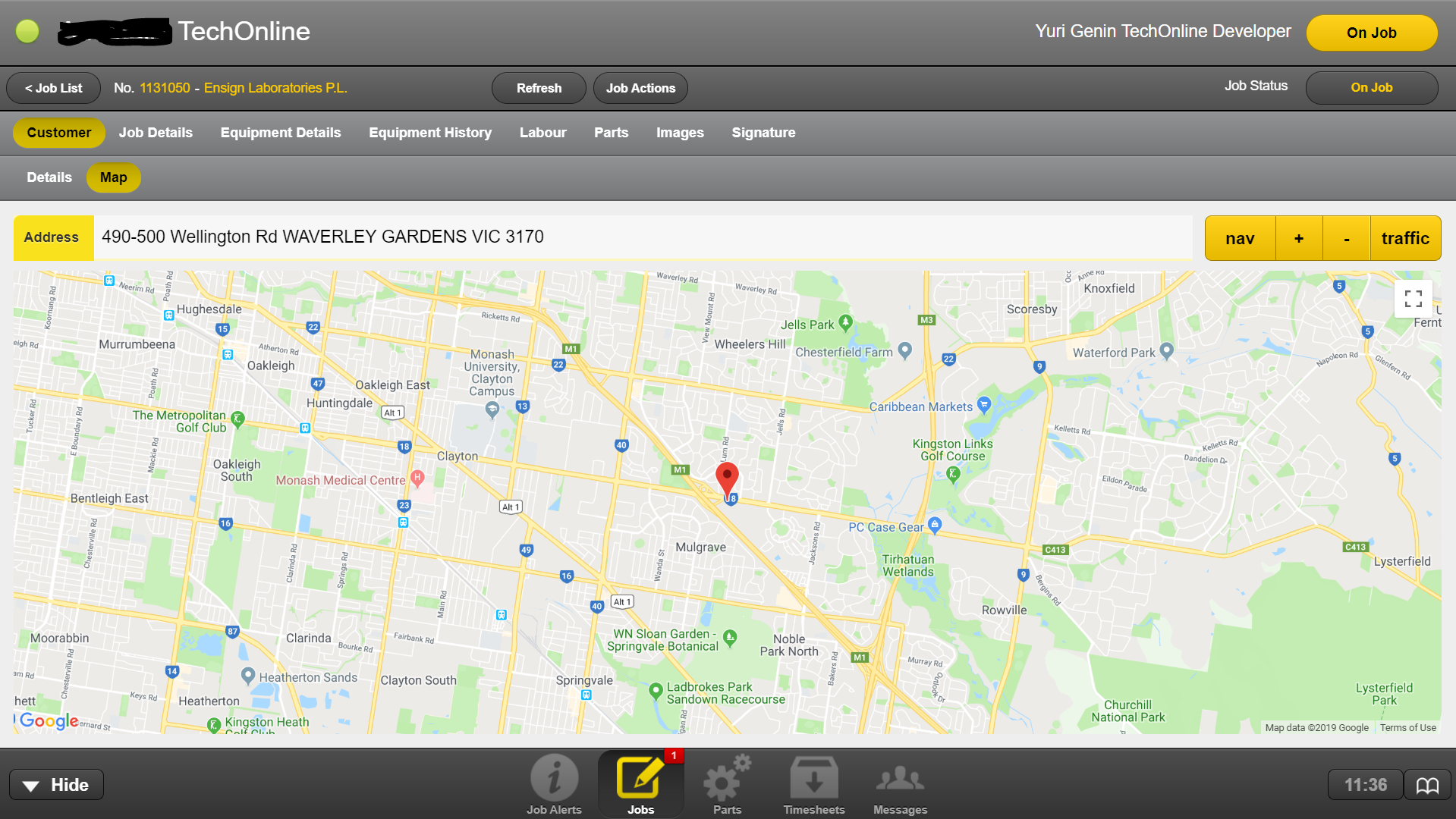Go back to the Job List
The height and width of the screenshot is (819, 1456).
click(x=53, y=88)
